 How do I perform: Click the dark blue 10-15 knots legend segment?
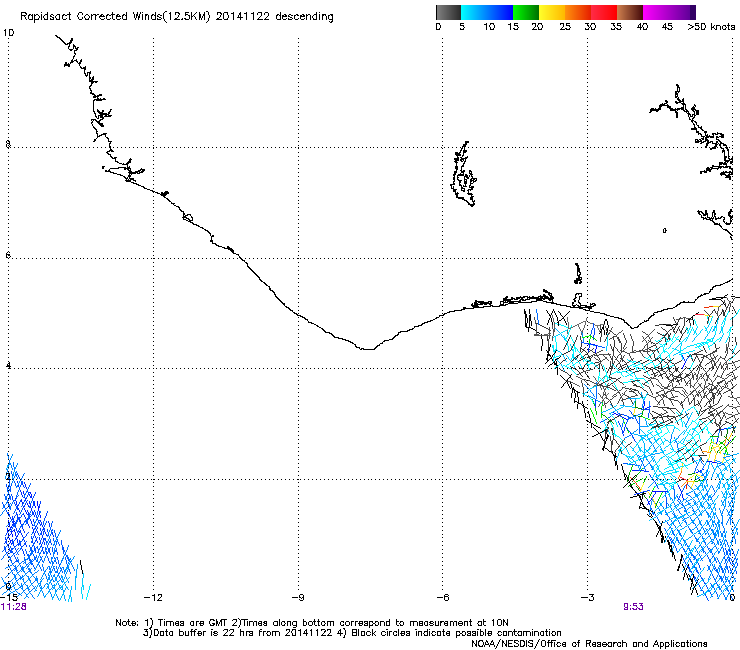pos(500,12)
